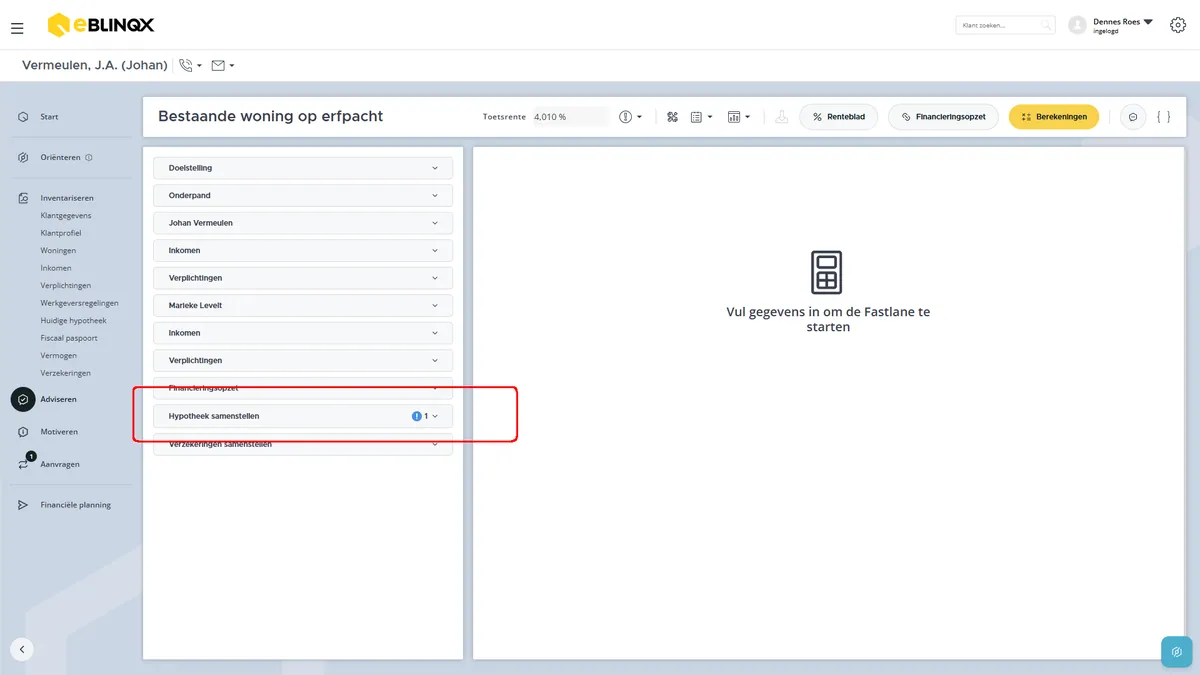The width and height of the screenshot is (1200, 675).
Task: Select Motiveren in the sidebar
Action: click(x=59, y=432)
